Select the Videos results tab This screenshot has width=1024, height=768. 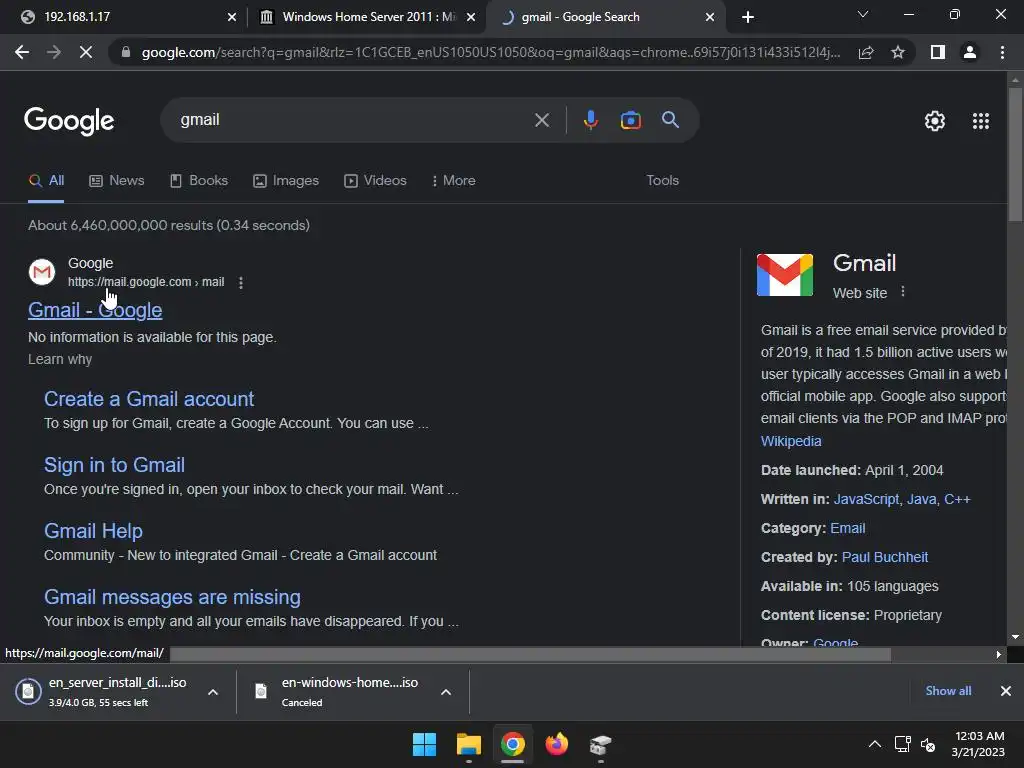pos(376,181)
